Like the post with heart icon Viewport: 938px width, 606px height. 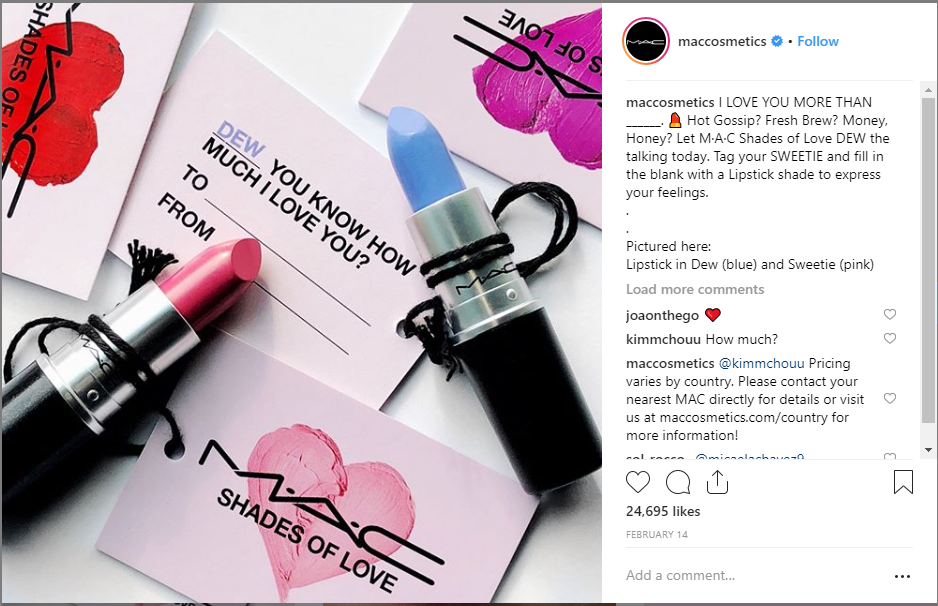point(638,482)
